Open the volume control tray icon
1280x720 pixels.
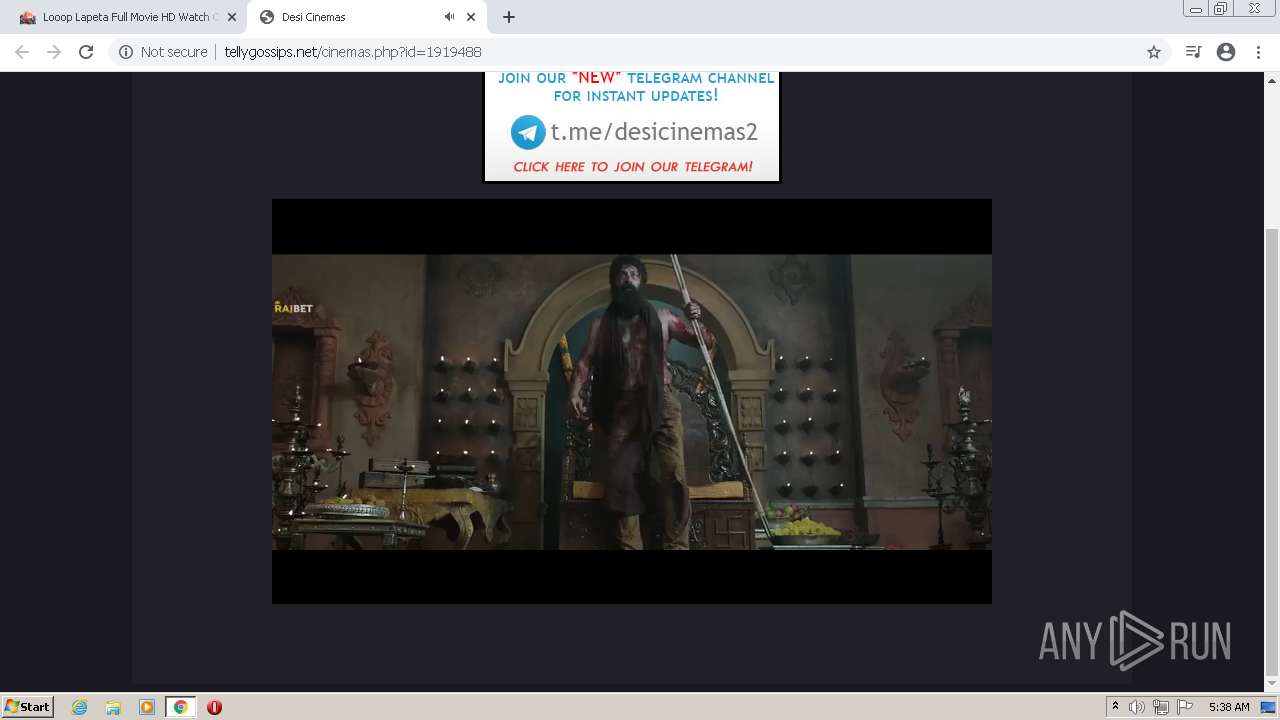(1137, 707)
